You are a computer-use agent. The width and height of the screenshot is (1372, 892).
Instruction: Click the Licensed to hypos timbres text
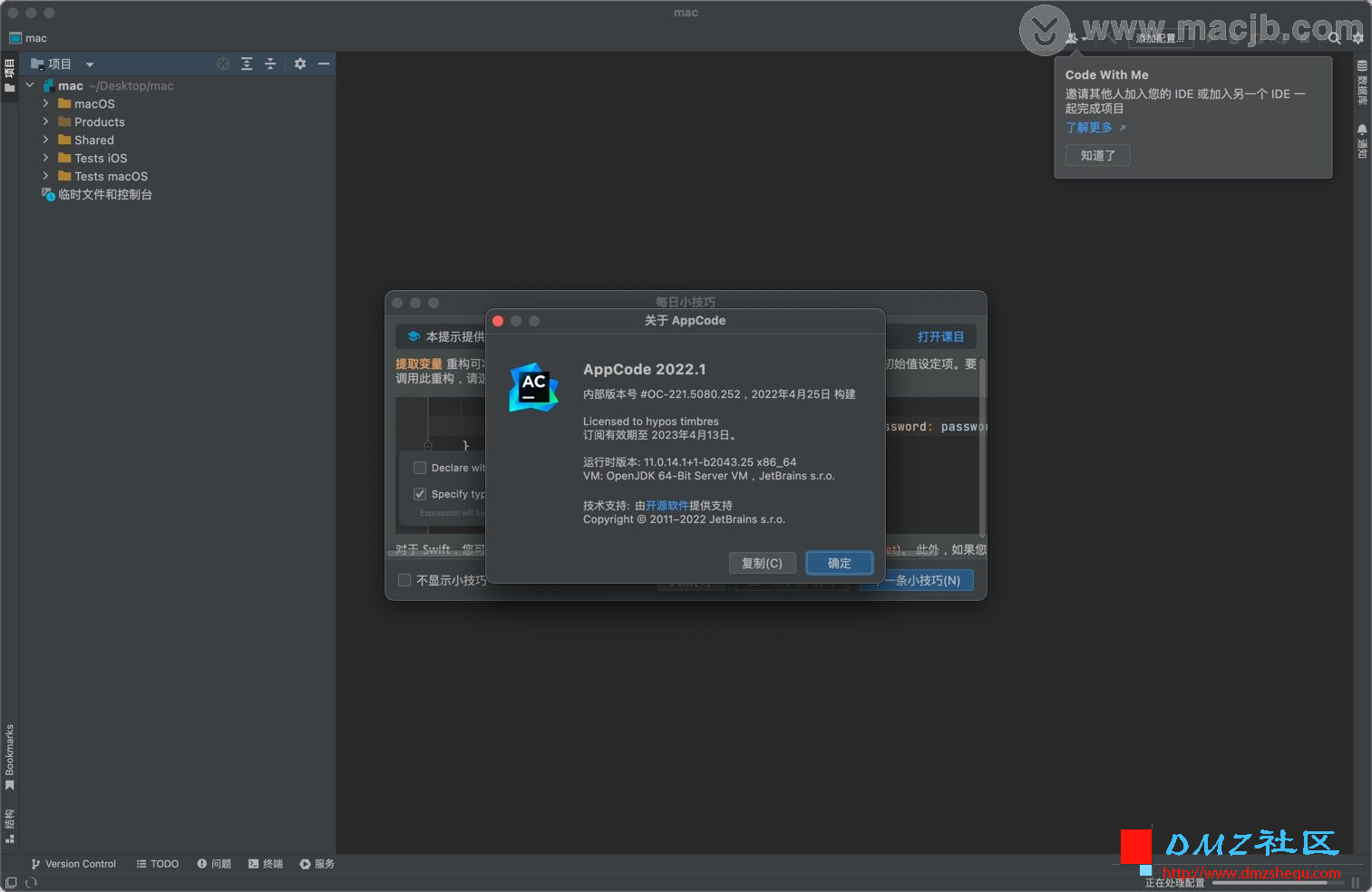pyautogui.click(x=650, y=422)
